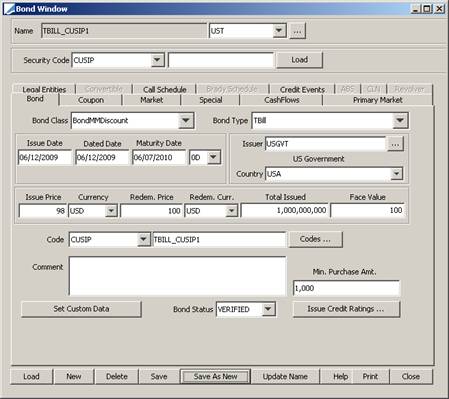Click the bottom Load button

(x=31, y=376)
